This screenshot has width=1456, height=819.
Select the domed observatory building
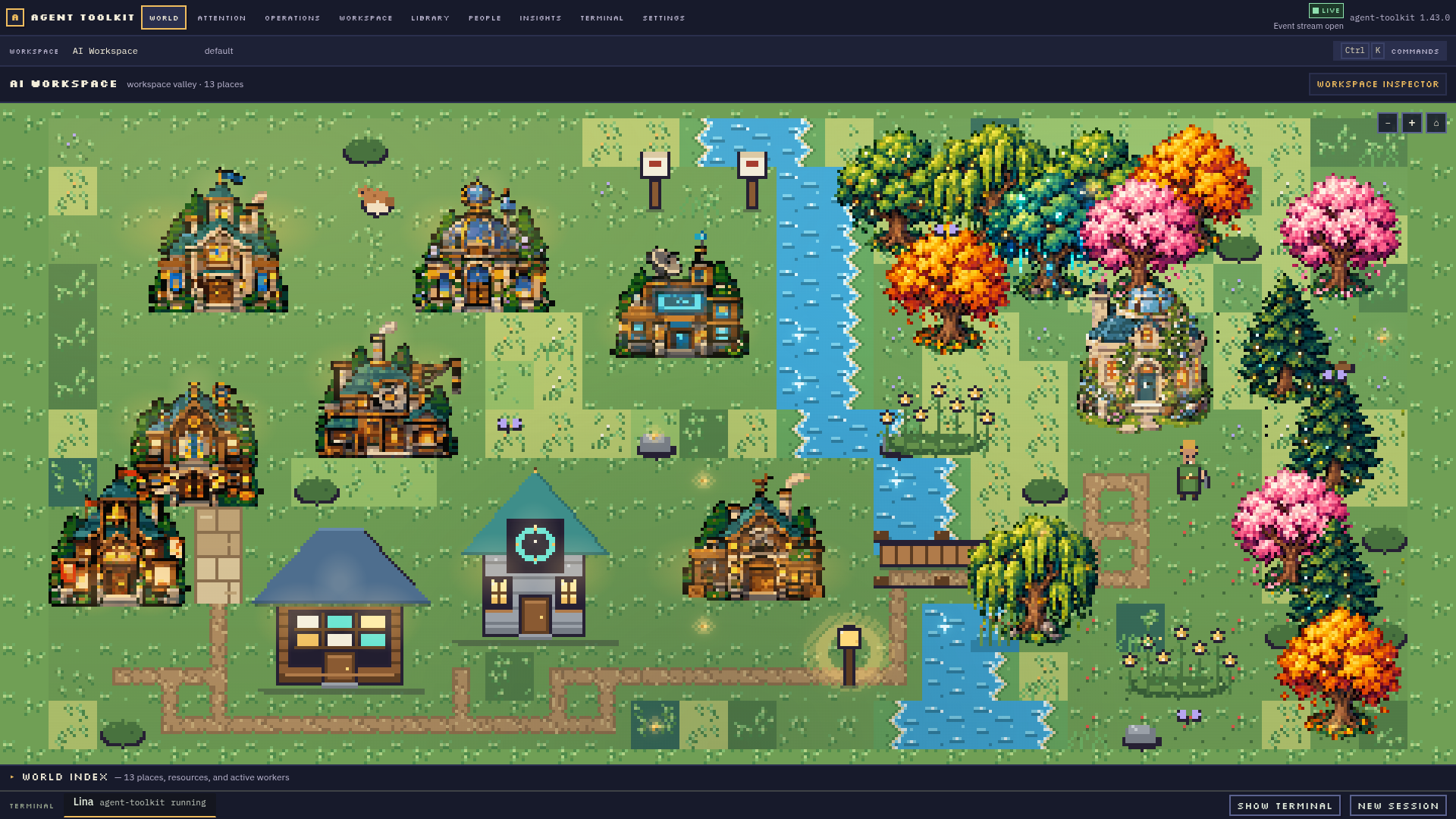tap(482, 246)
